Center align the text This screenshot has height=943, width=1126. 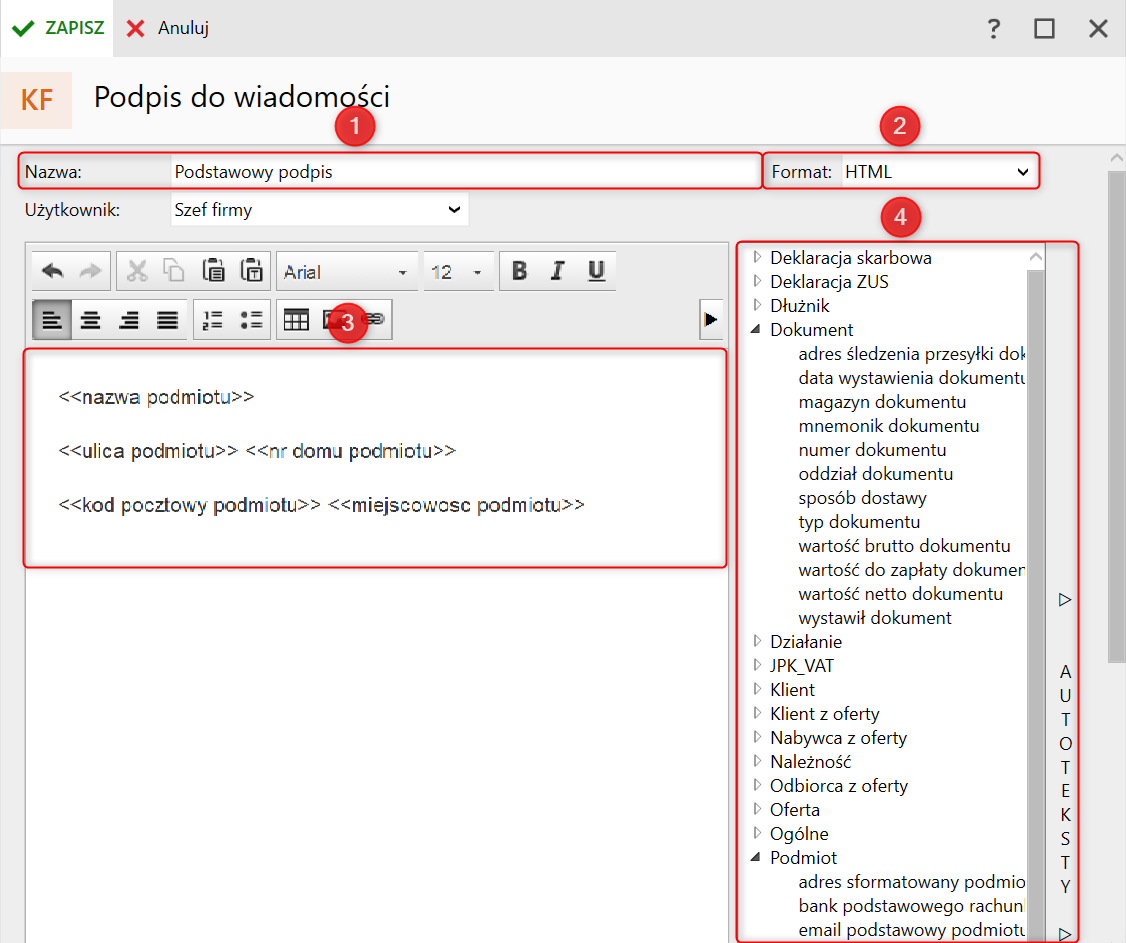click(x=90, y=320)
